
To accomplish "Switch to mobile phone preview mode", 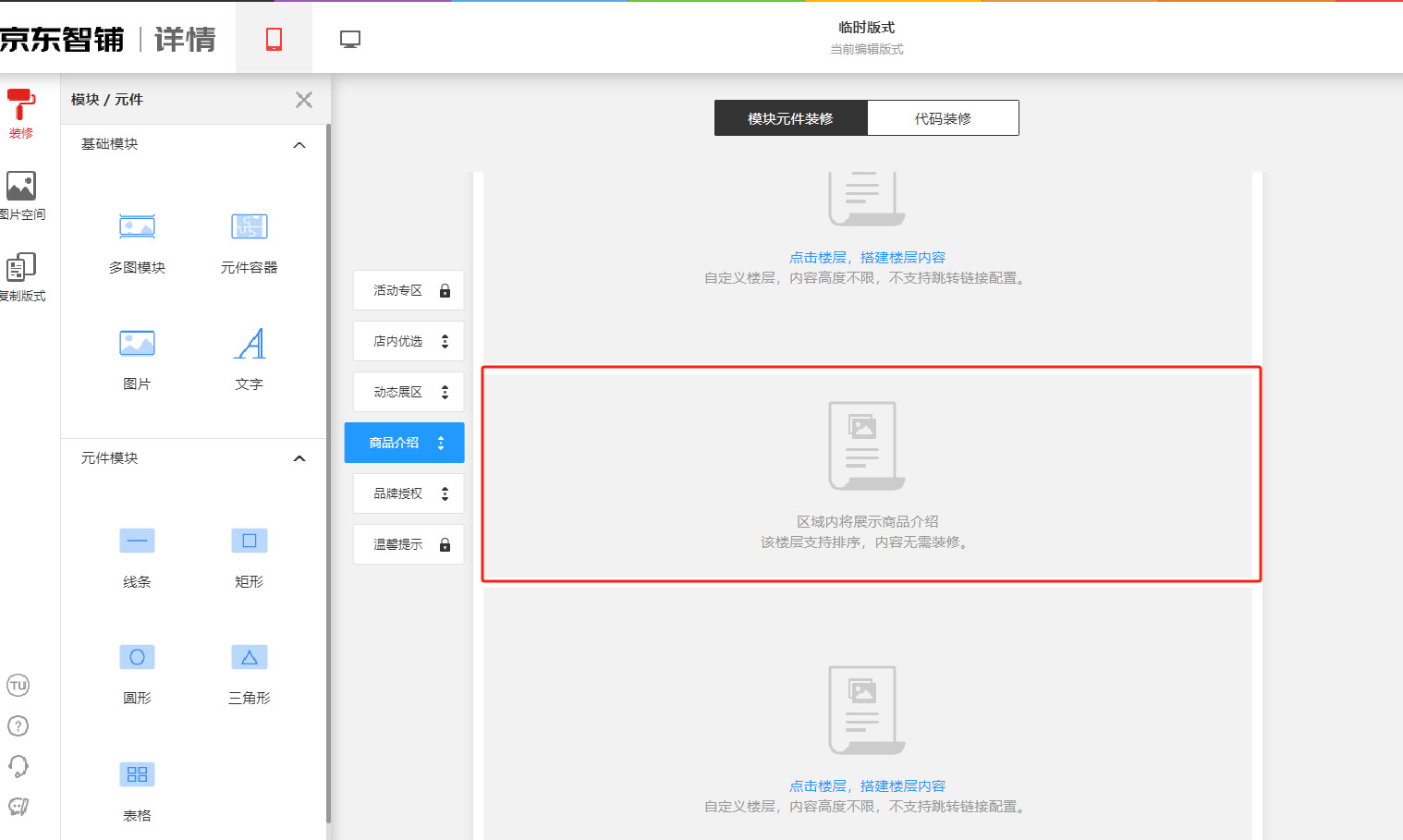I will tap(274, 39).
